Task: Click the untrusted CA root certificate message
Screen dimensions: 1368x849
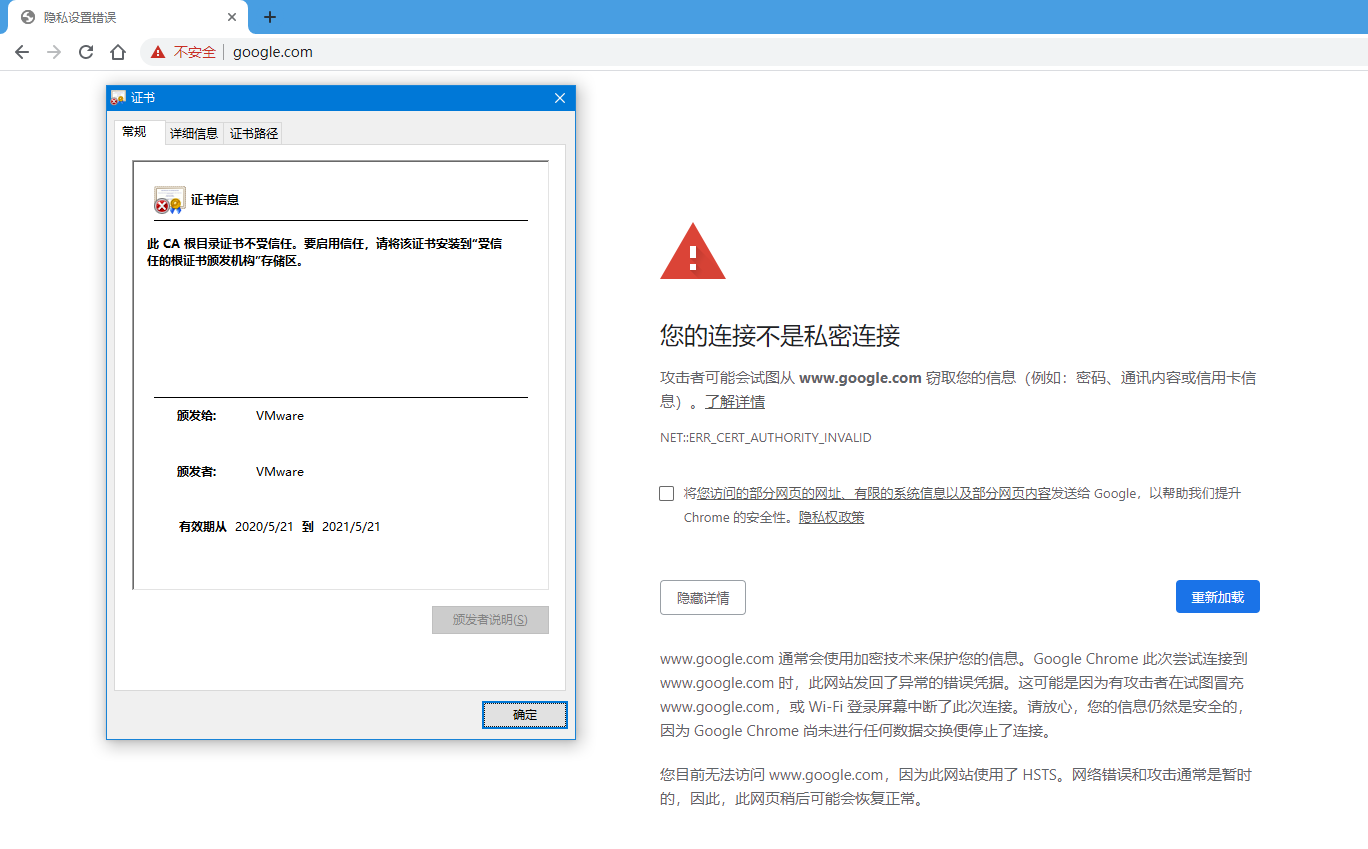Action: click(x=325, y=252)
